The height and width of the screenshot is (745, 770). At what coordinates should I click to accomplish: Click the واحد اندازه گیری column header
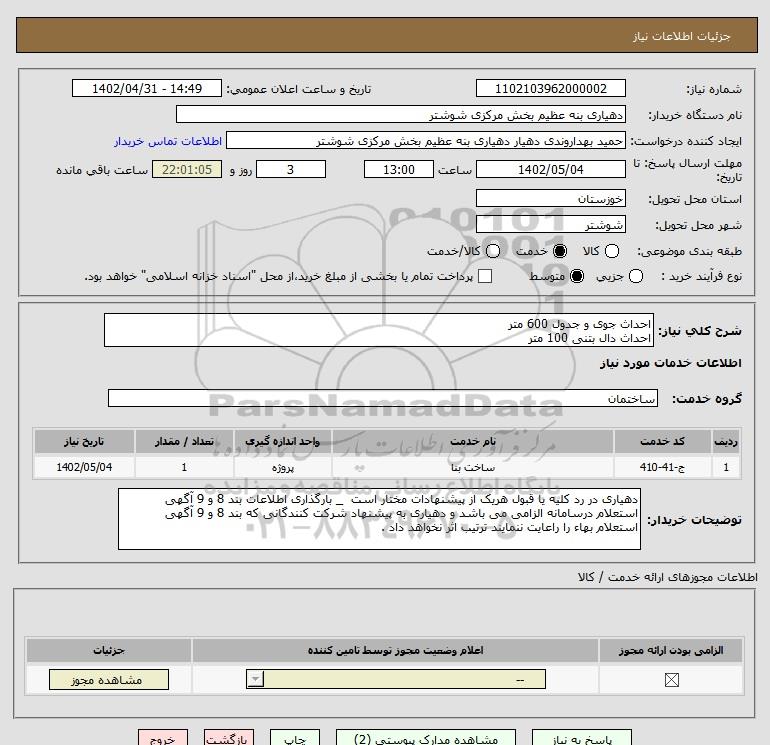pos(283,441)
